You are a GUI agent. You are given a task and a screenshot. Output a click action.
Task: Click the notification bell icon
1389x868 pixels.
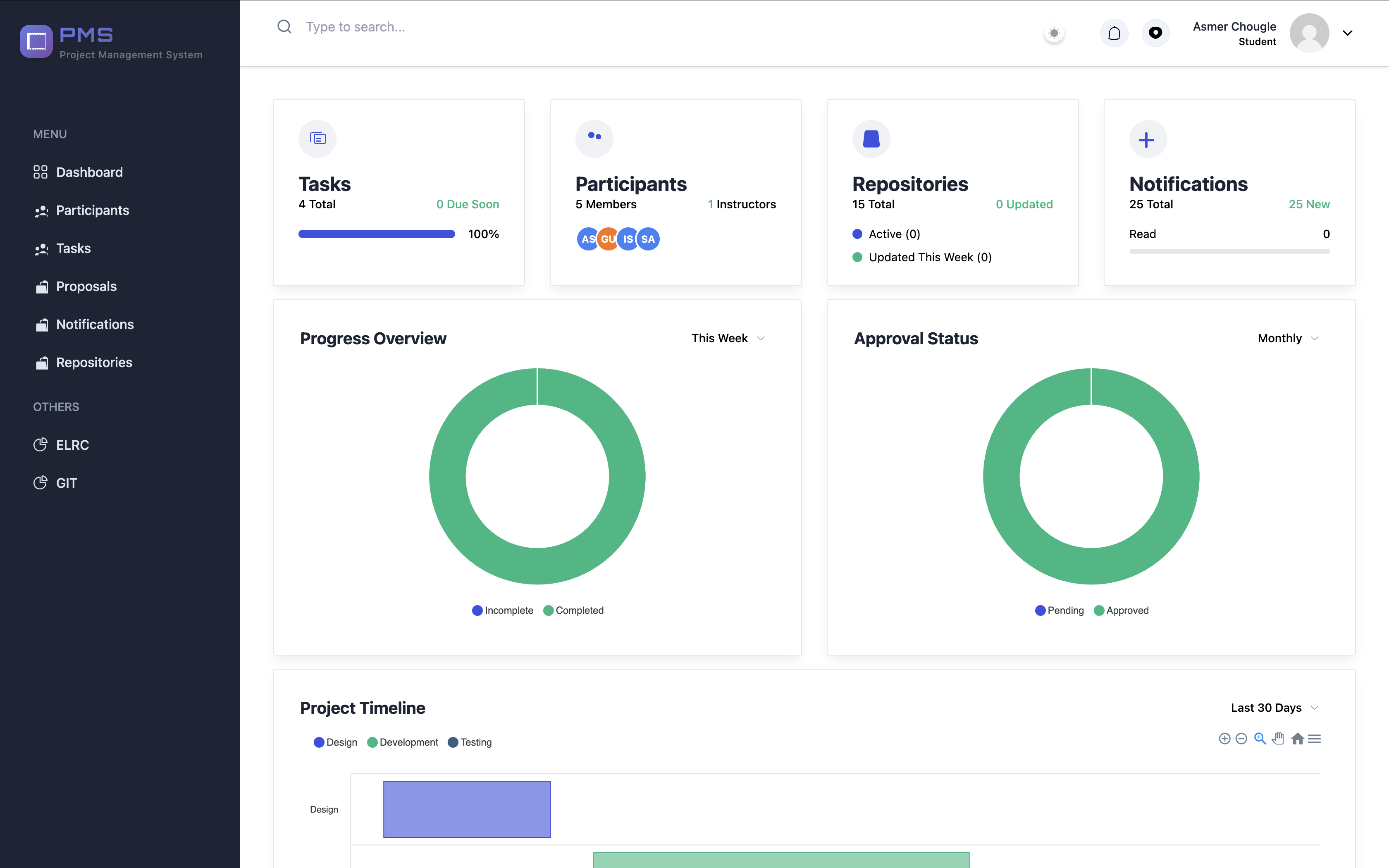click(1114, 33)
